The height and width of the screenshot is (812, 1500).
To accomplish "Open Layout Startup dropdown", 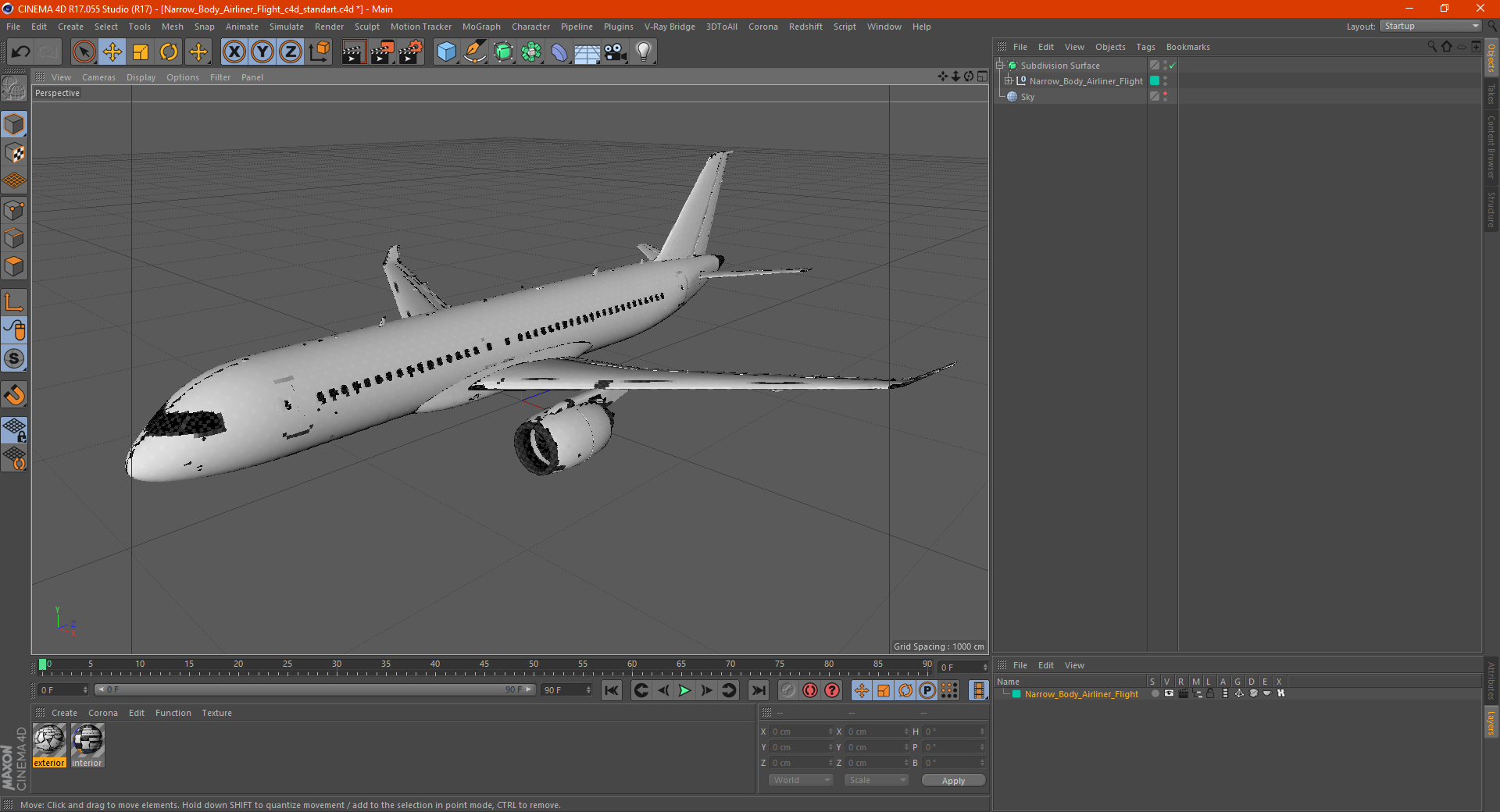I will 1431,26.
